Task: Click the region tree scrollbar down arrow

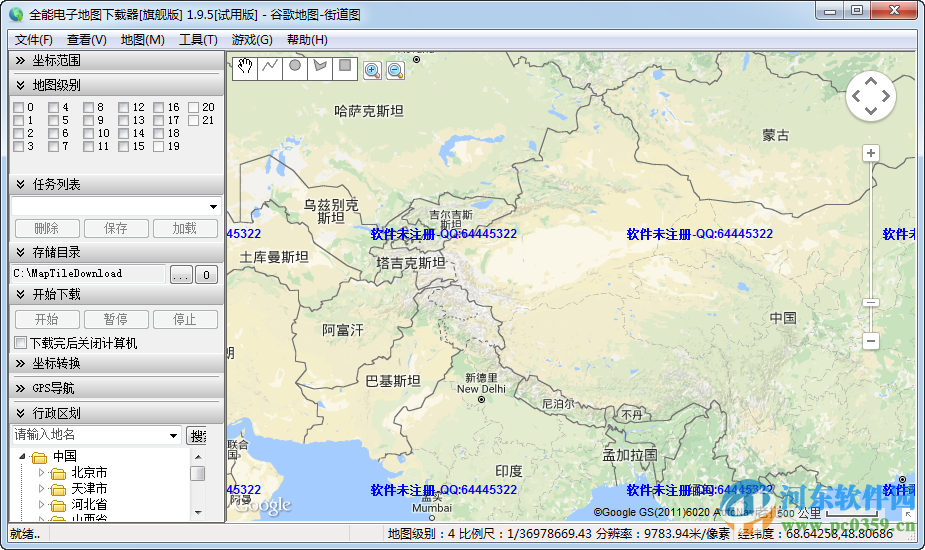Action: 198,512
